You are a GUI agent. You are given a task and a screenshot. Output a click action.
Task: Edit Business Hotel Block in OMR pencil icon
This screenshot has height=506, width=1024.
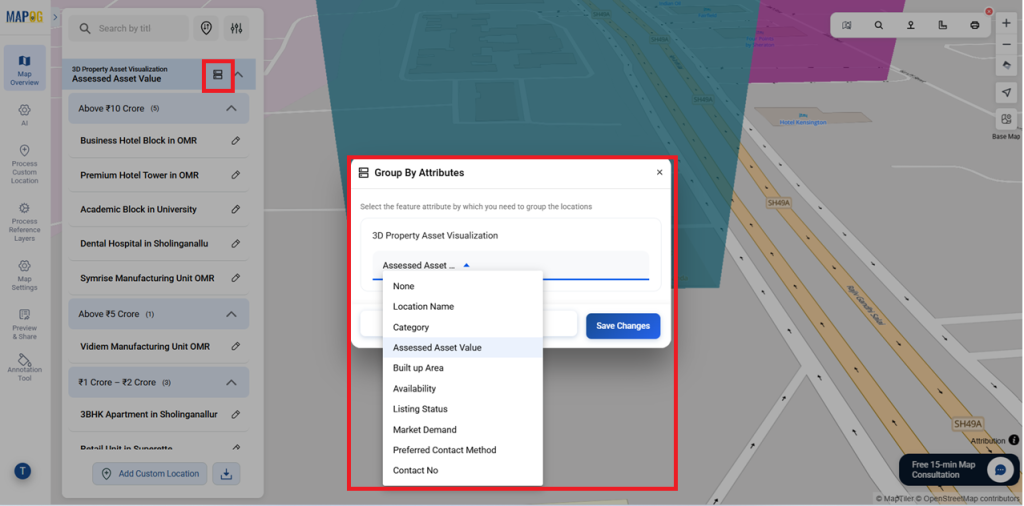tap(236, 140)
